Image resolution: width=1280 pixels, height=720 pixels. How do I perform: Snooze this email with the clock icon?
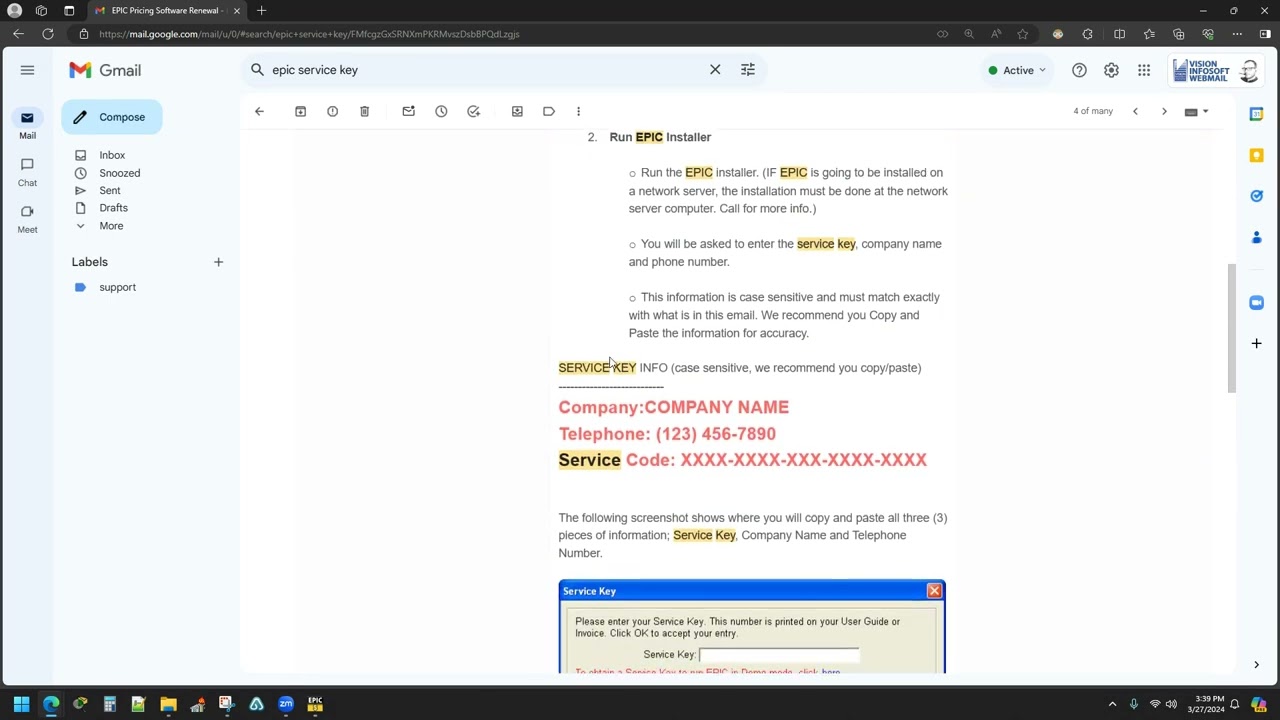(441, 111)
